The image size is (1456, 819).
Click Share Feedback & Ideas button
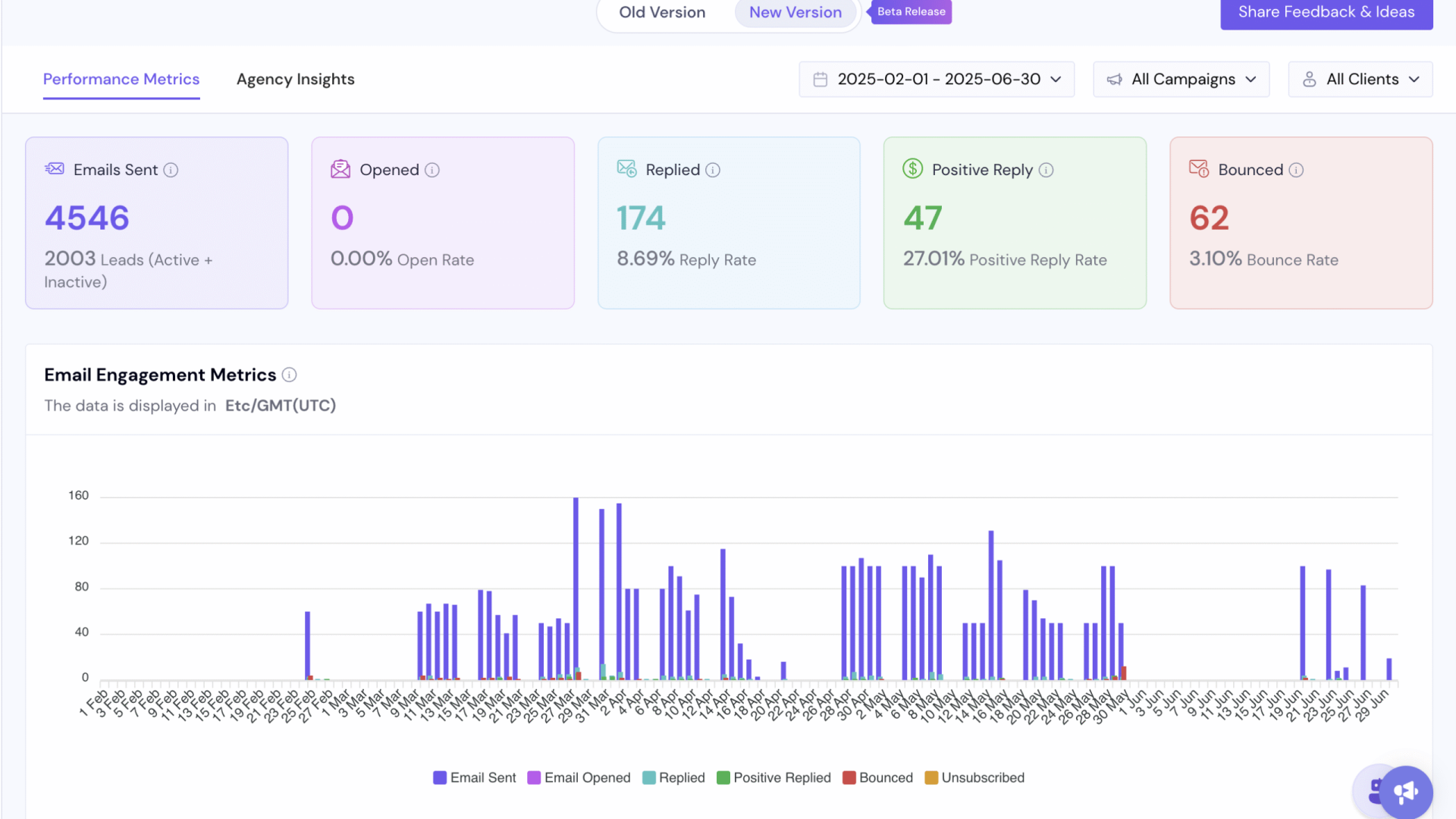[x=1326, y=12]
